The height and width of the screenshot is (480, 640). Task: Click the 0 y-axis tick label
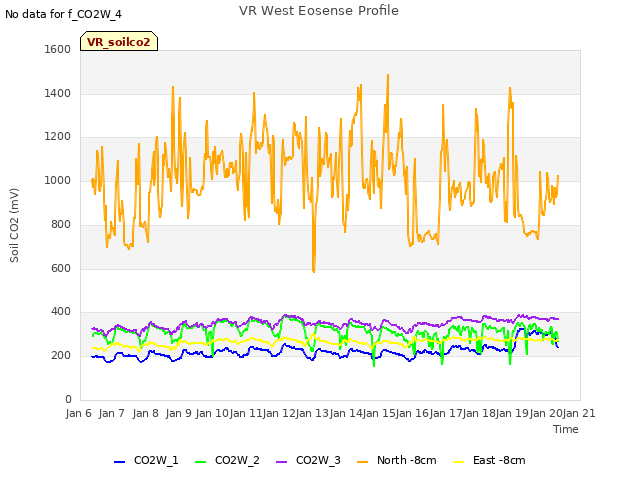coord(68,399)
